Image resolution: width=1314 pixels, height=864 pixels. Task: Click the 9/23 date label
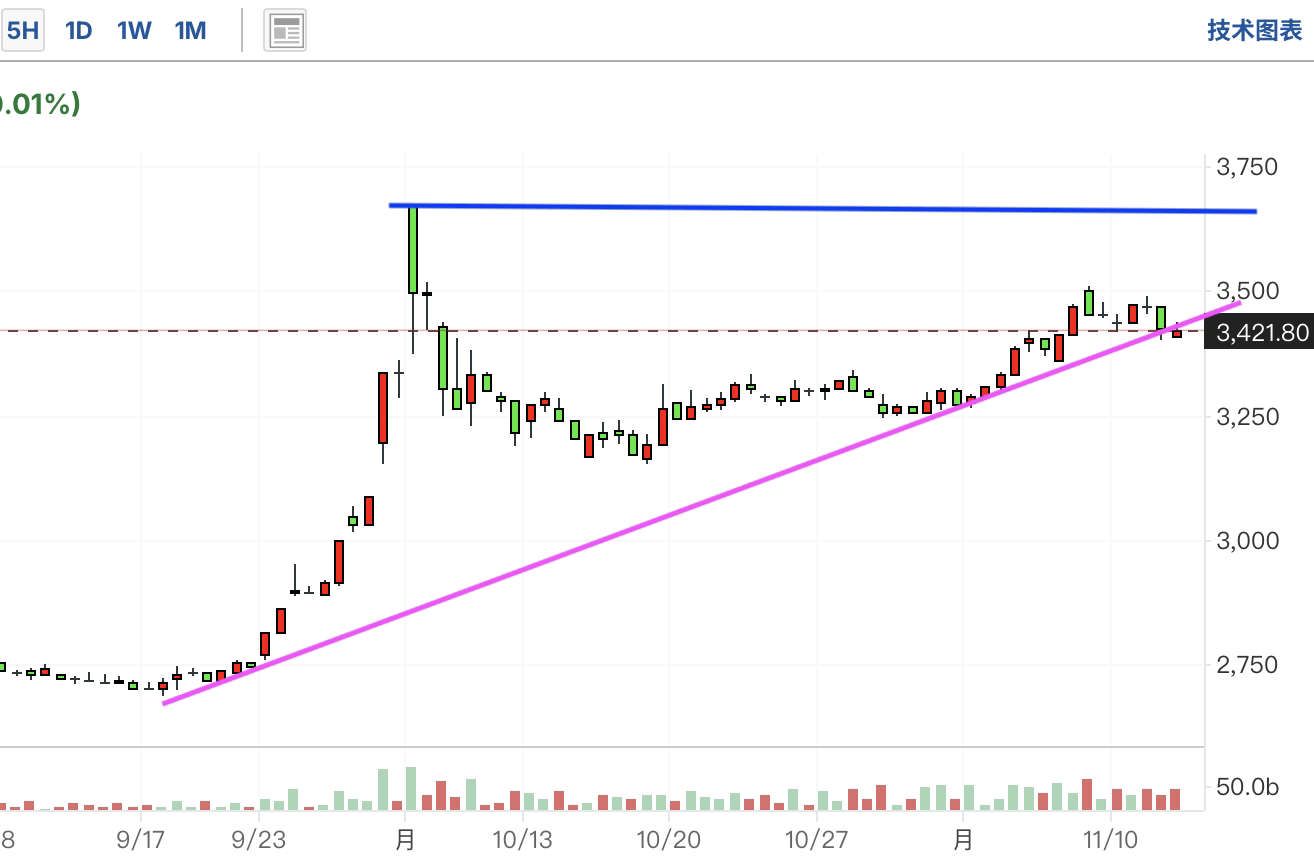(x=258, y=838)
